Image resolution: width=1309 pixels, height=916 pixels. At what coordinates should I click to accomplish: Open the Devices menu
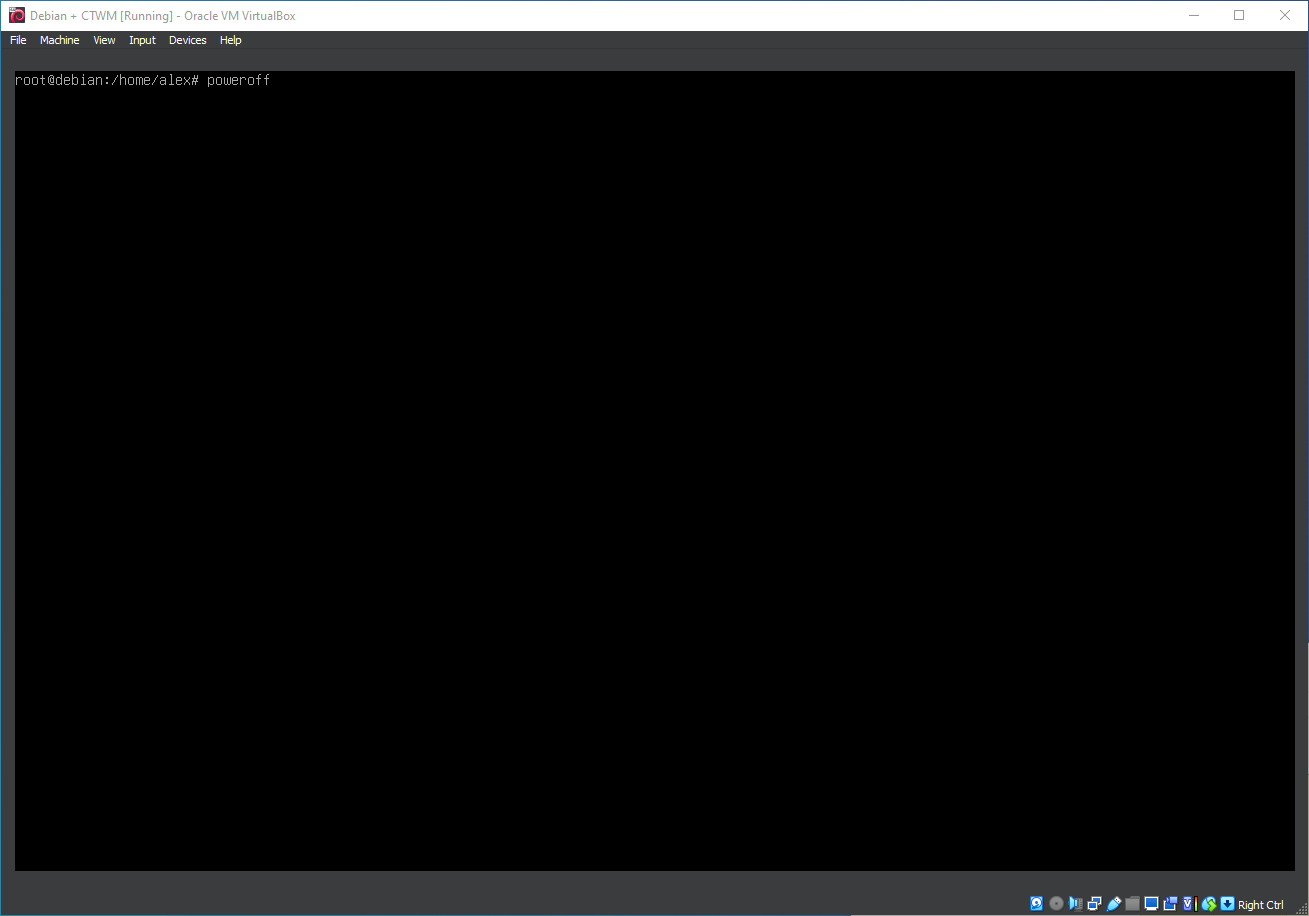[x=187, y=40]
